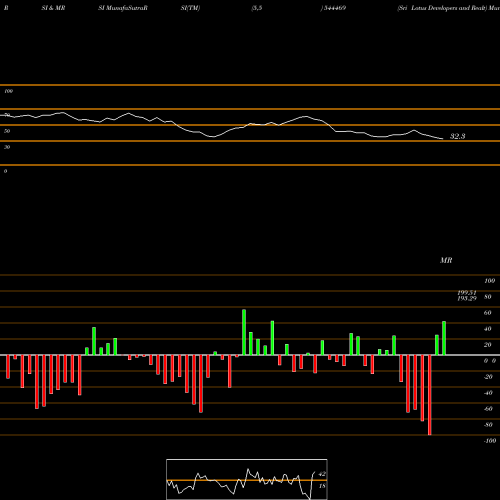
Task: Select the 199.51 price label
Action: click(x=467, y=293)
